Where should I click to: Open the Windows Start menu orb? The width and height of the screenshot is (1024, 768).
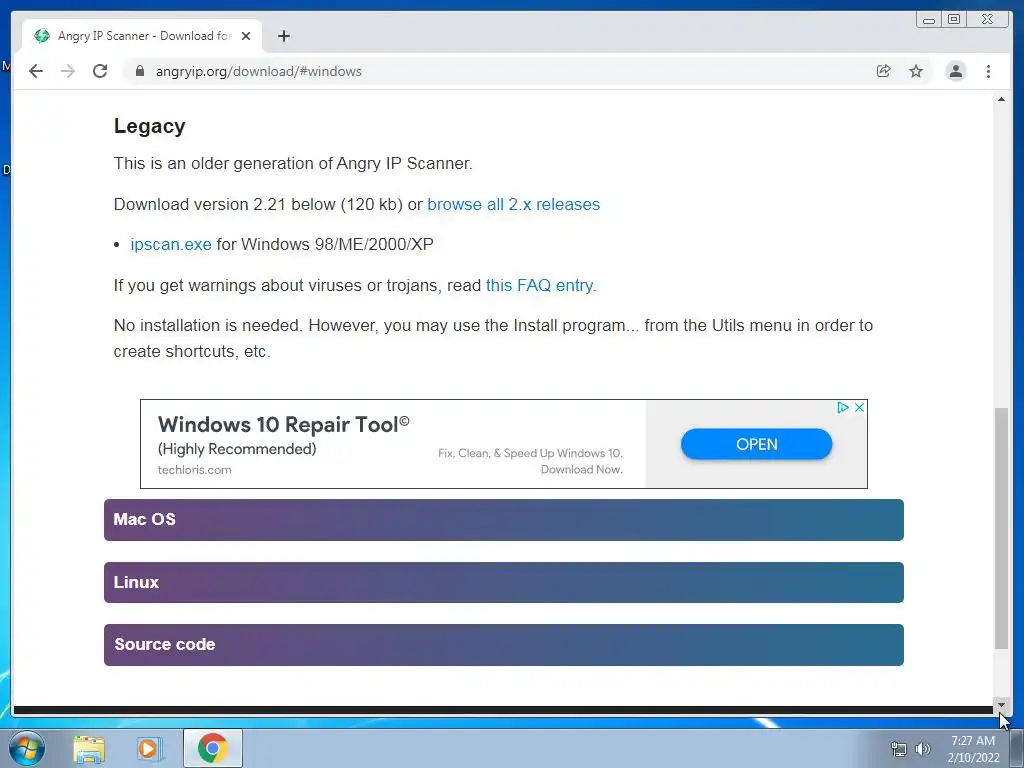pyautogui.click(x=27, y=748)
